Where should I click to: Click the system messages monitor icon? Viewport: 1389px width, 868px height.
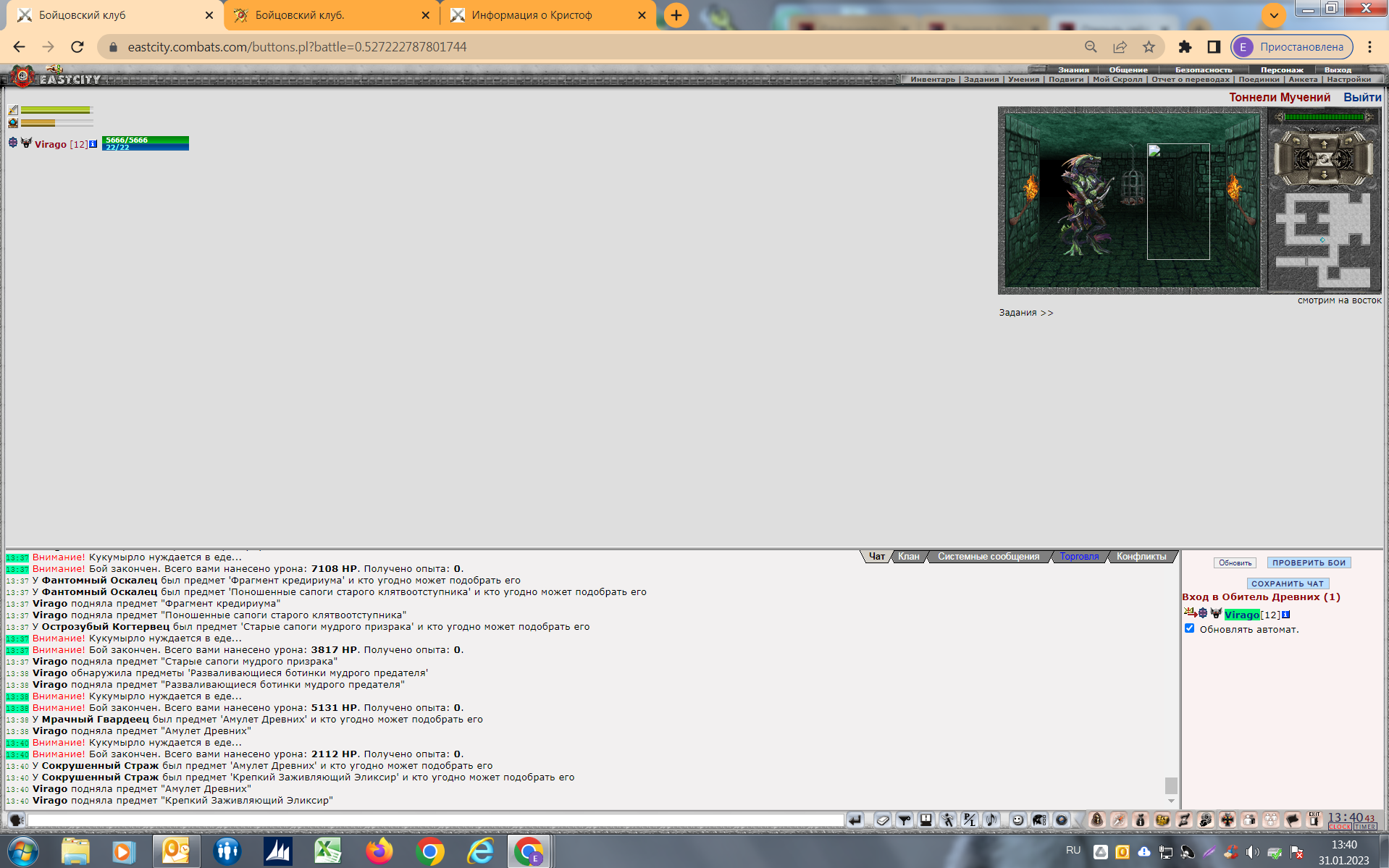[x=926, y=820]
